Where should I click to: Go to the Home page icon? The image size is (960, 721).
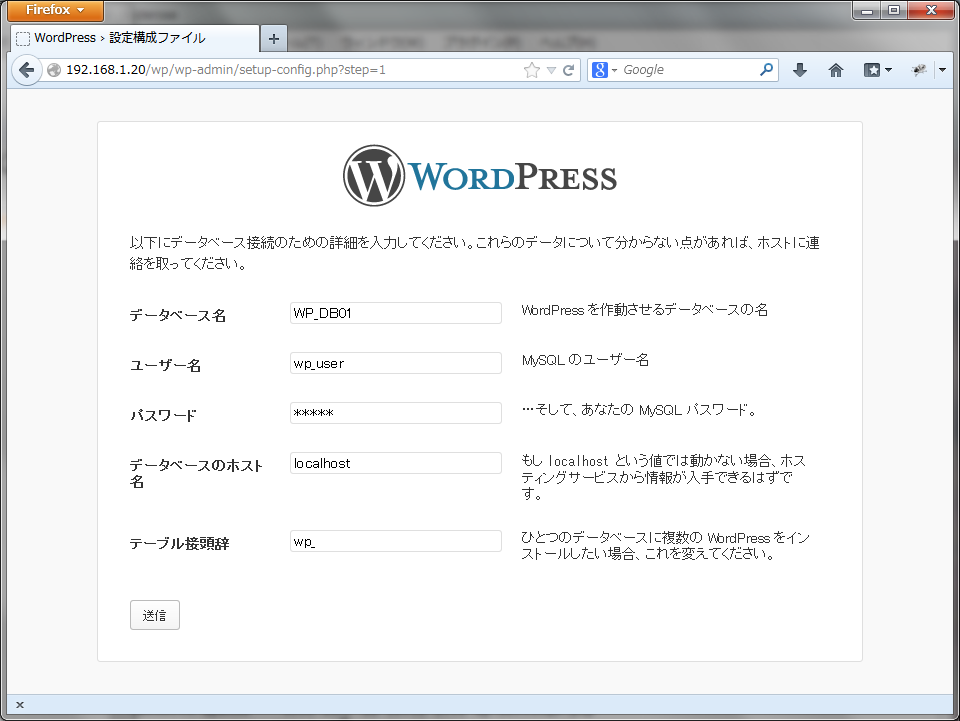pyautogui.click(x=836, y=70)
